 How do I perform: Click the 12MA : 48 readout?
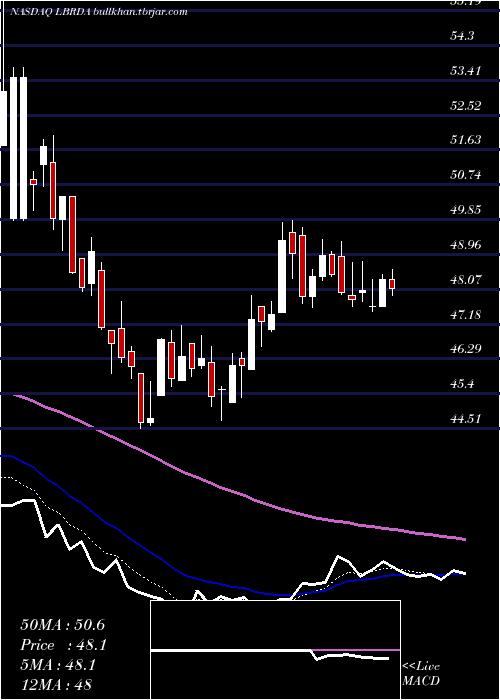pyautogui.click(x=56, y=685)
